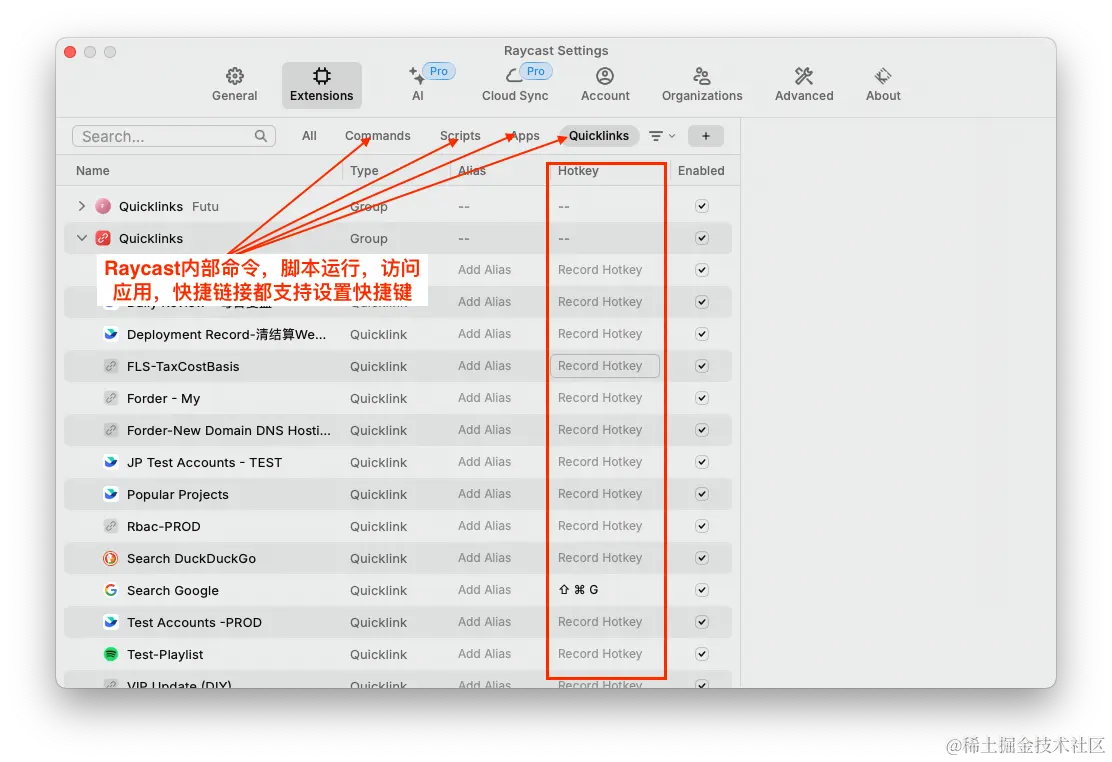Click the Deployment Record quicklink icon
Screen dimensions: 1112x762
pos(111,334)
